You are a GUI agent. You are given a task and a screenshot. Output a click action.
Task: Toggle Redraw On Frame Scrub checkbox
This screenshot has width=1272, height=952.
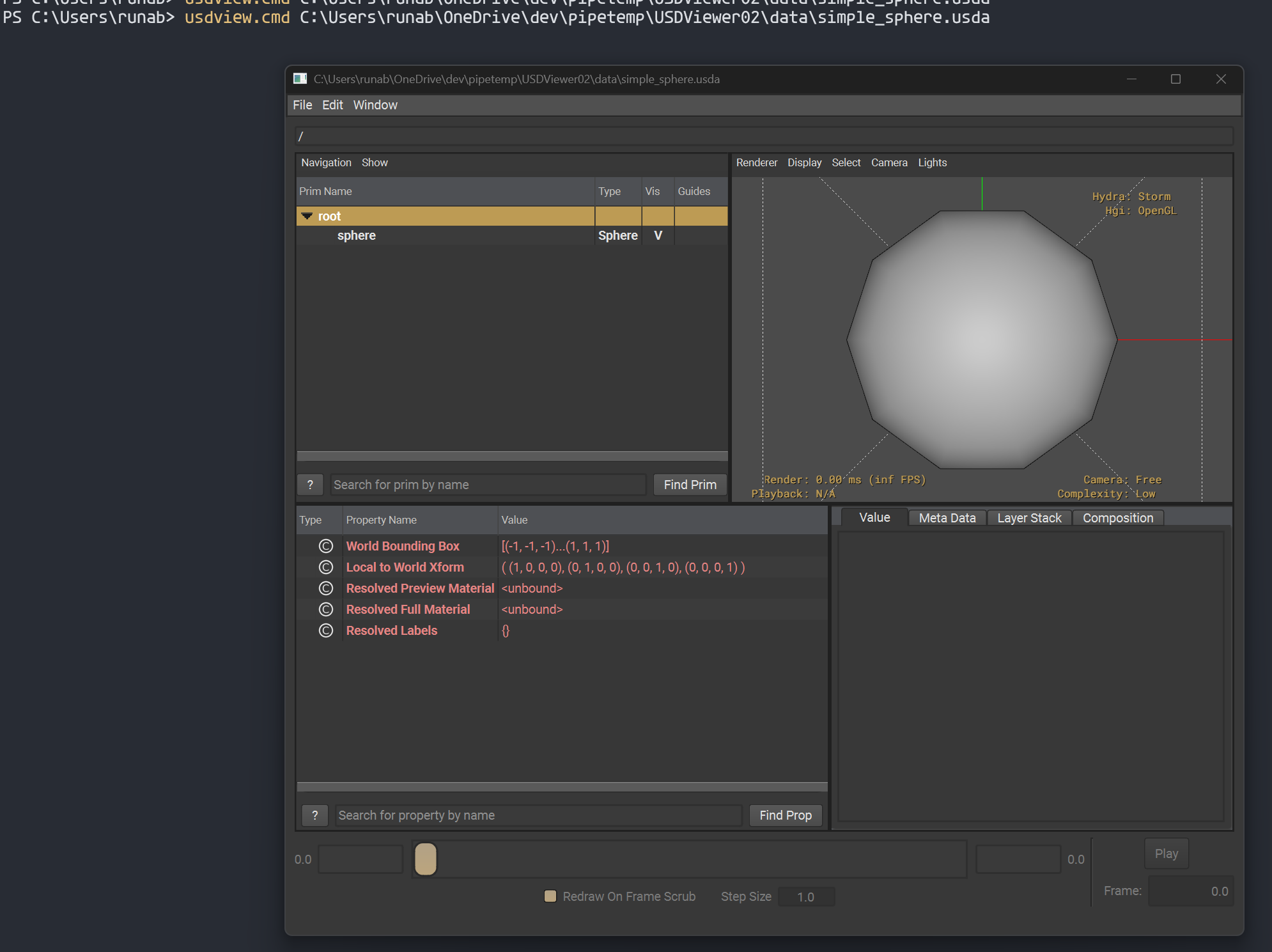tap(550, 896)
